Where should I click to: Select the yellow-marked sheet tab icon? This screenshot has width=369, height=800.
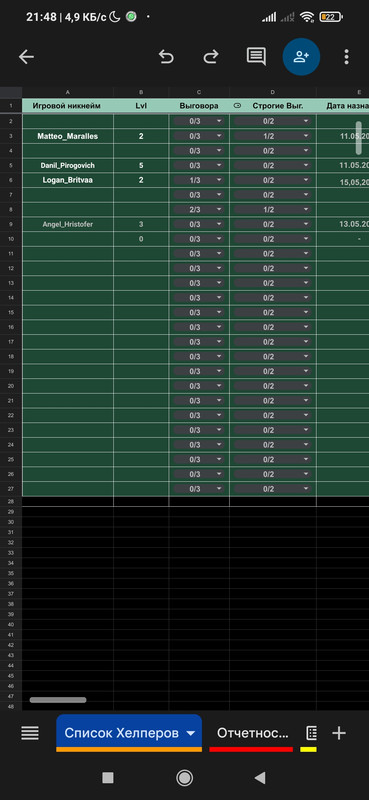tap(311, 733)
